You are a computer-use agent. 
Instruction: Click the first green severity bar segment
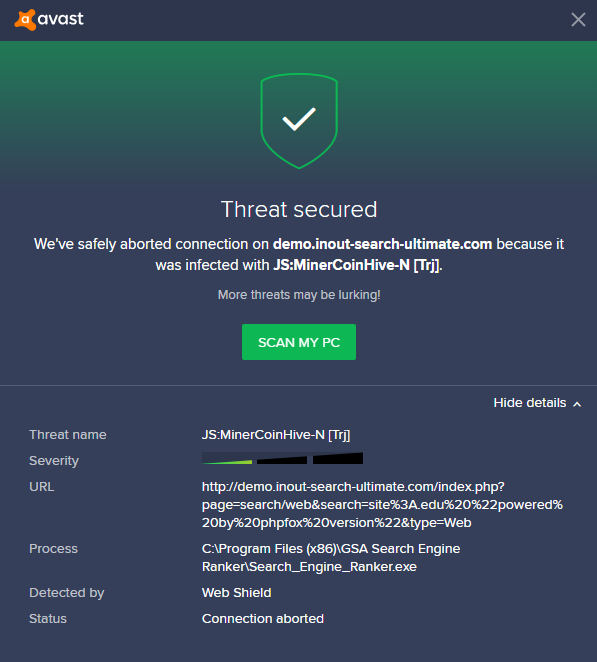(x=227, y=459)
